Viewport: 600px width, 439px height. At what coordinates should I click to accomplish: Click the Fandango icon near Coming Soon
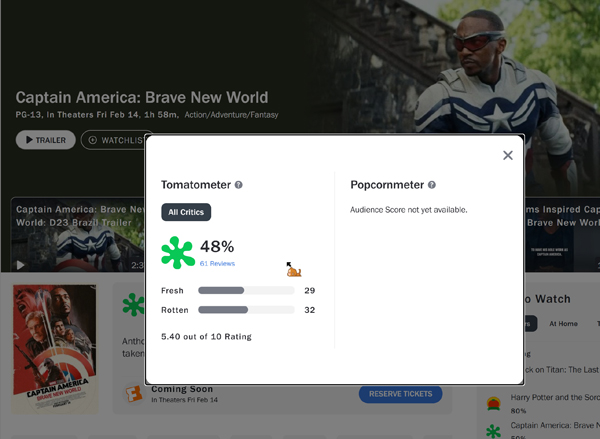pyautogui.click(x=134, y=394)
